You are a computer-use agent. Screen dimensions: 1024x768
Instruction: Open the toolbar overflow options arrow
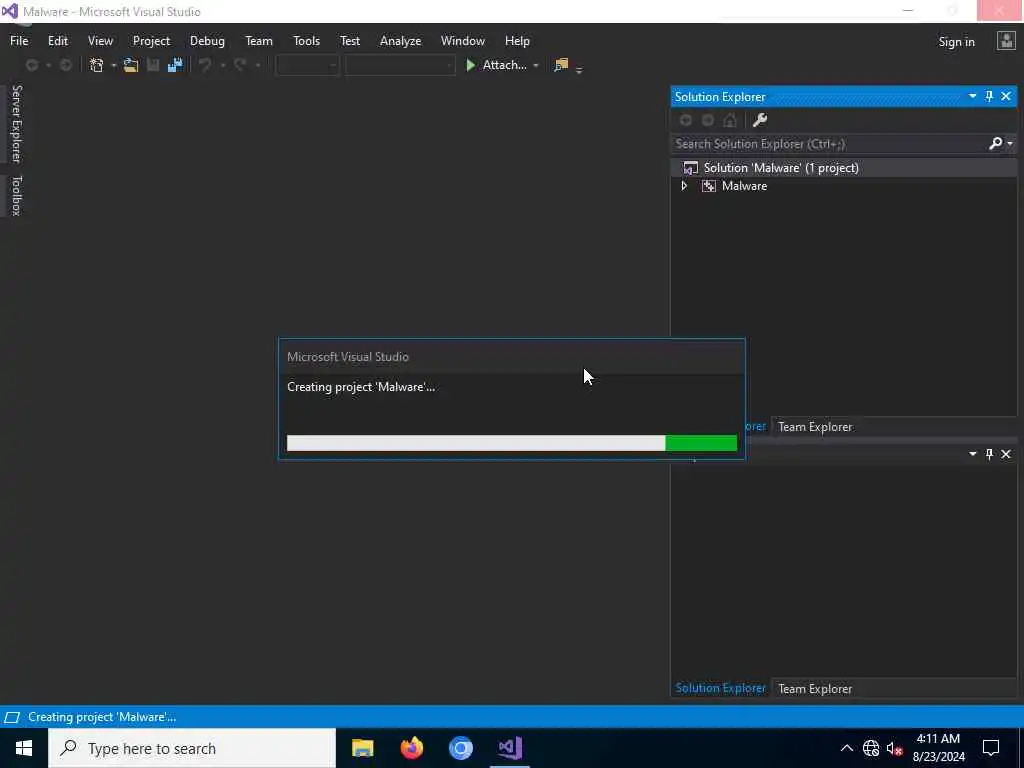(579, 69)
